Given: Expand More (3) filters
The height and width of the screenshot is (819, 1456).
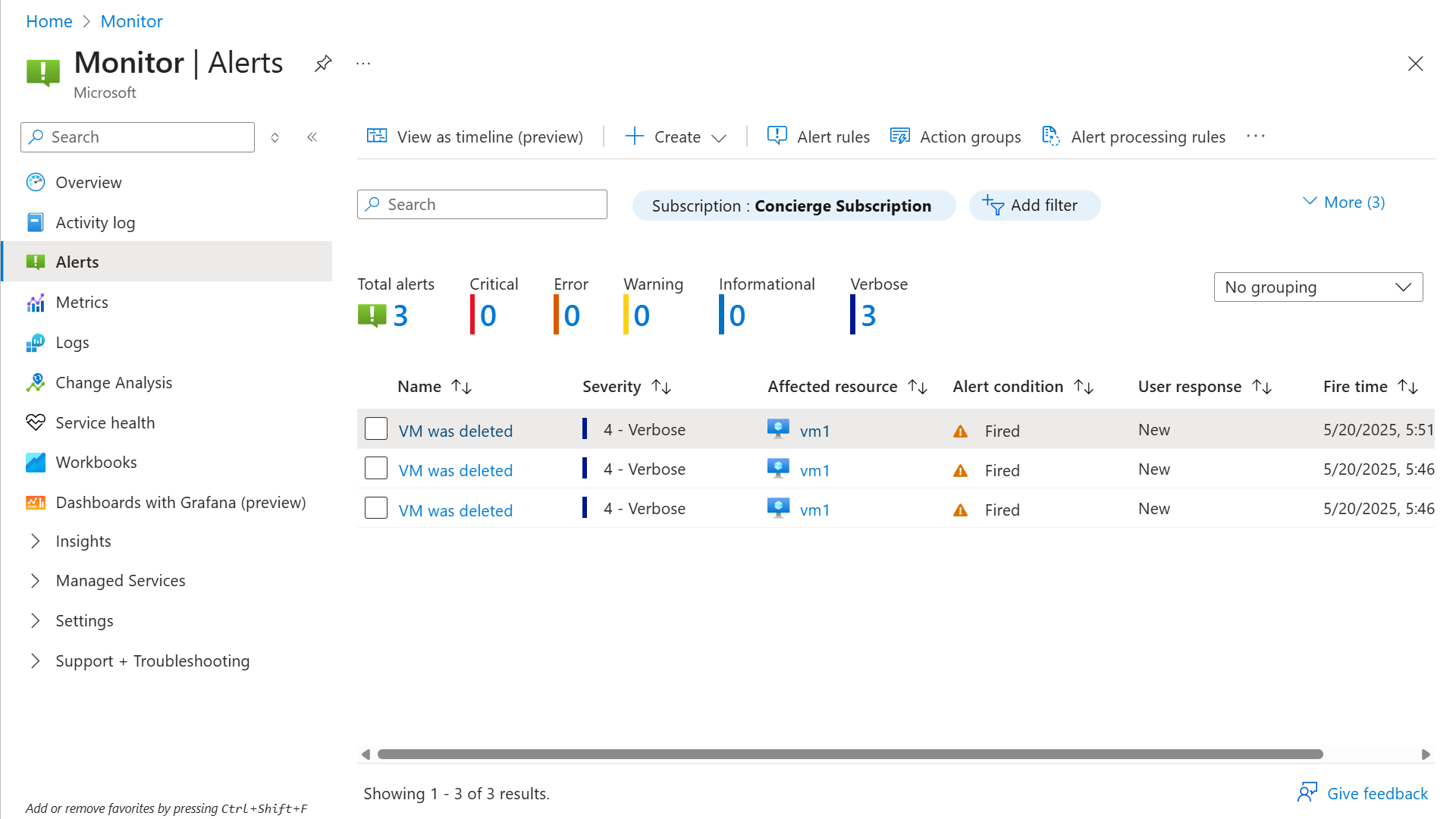Looking at the screenshot, I should coord(1344,202).
